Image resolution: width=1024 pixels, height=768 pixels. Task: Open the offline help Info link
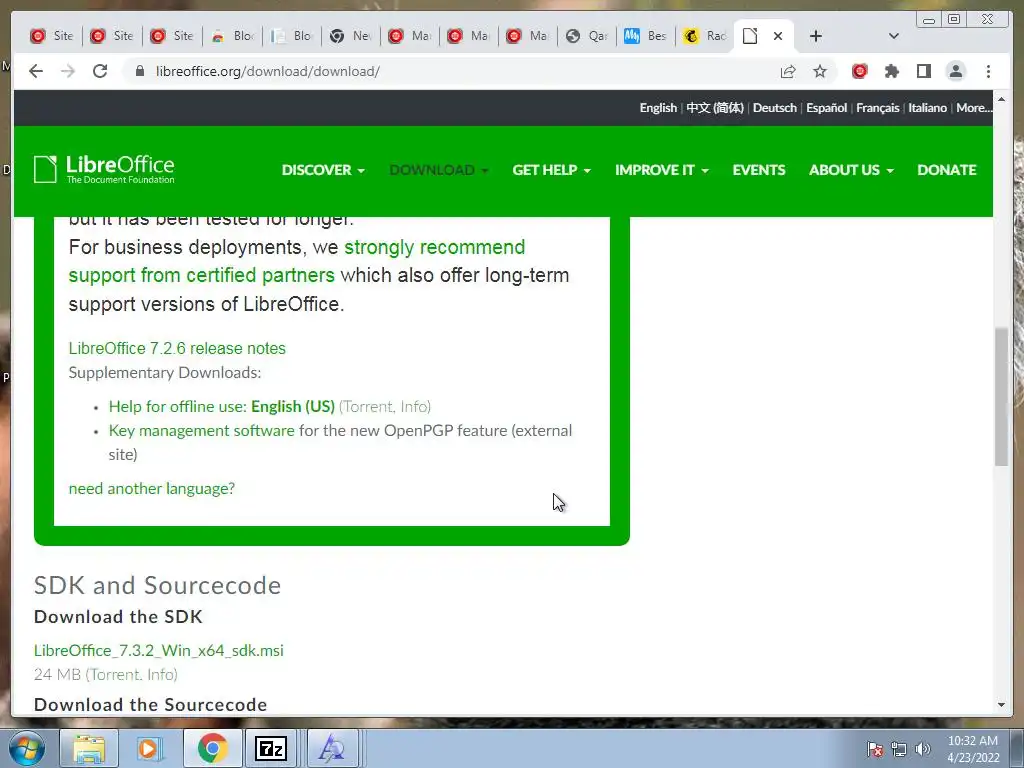pyautogui.click(x=414, y=406)
